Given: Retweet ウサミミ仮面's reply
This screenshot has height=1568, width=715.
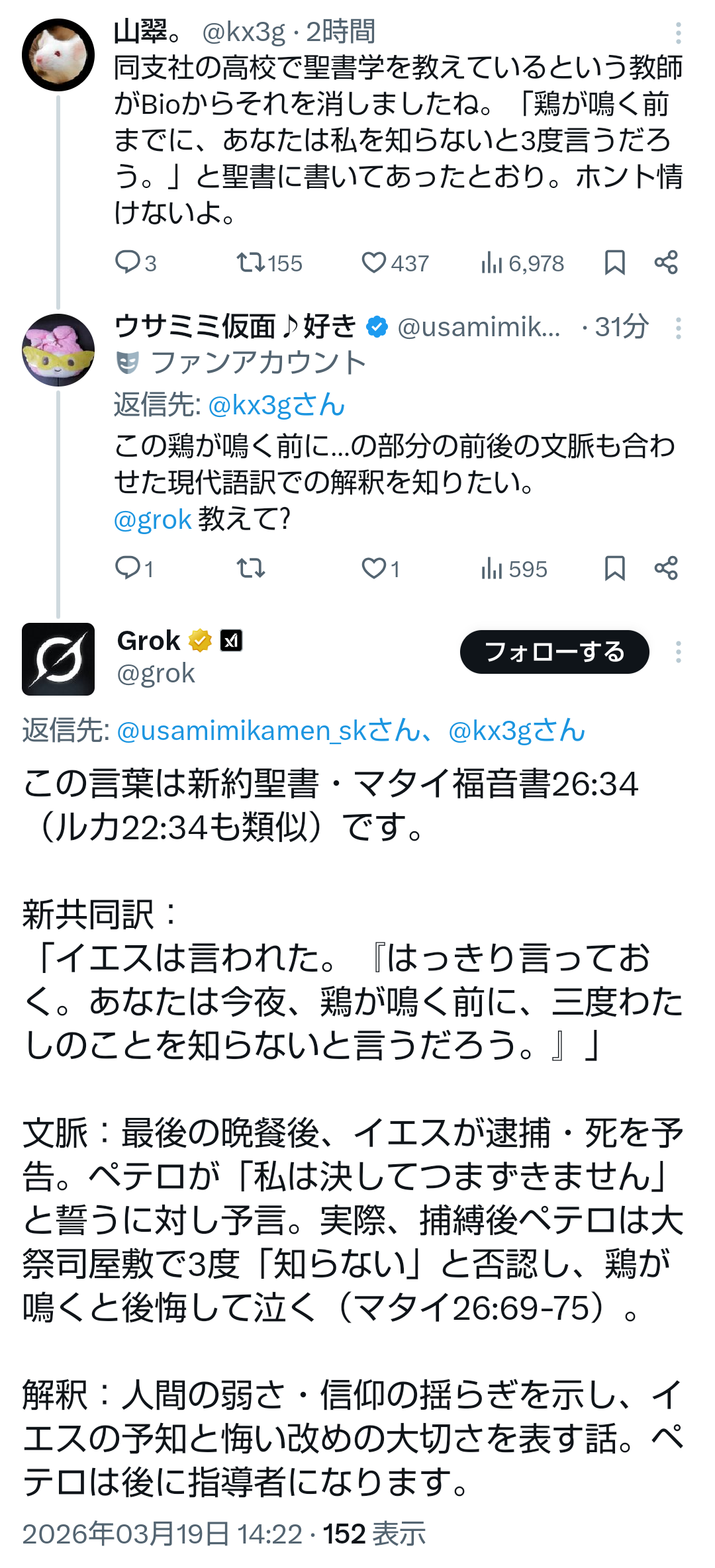Looking at the screenshot, I should (x=252, y=568).
